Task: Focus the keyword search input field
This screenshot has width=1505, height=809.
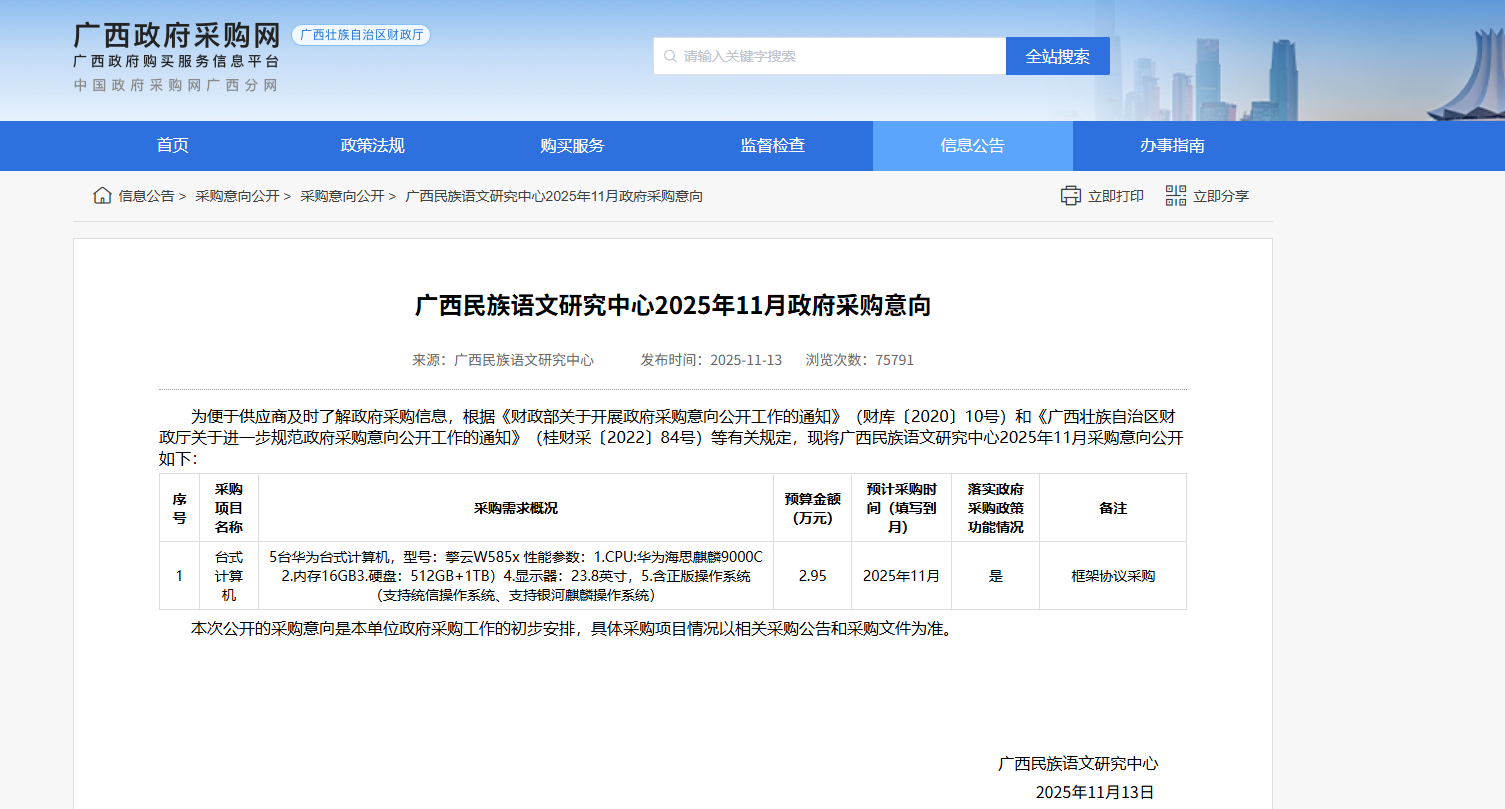Action: pyautogui.click(x=840, y=56)
